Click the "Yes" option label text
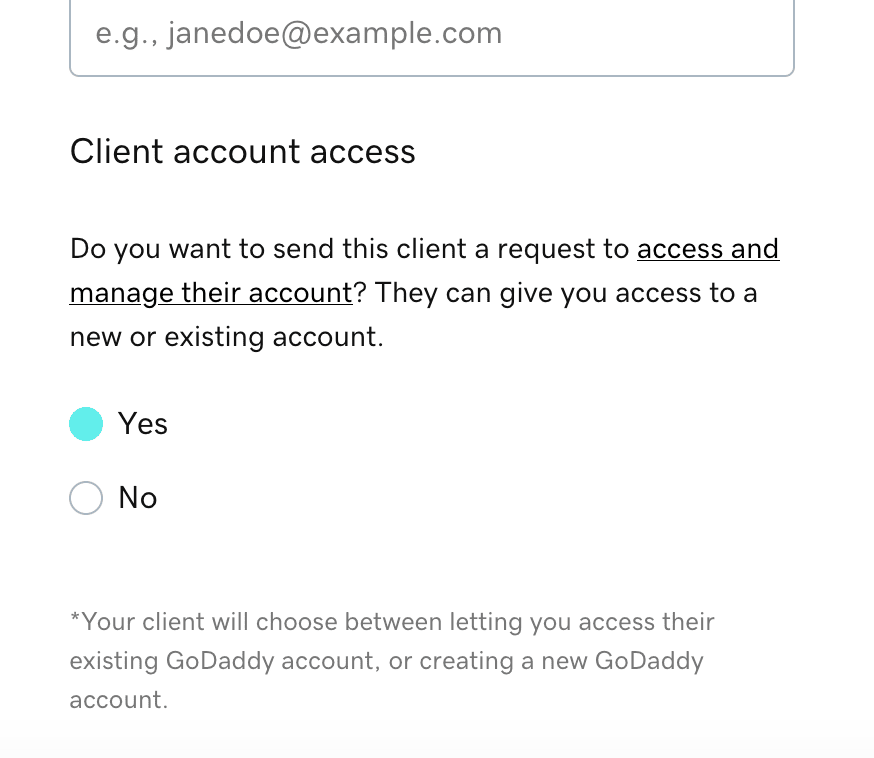This screenshot has width=874, height=758. tap(143, 424)
